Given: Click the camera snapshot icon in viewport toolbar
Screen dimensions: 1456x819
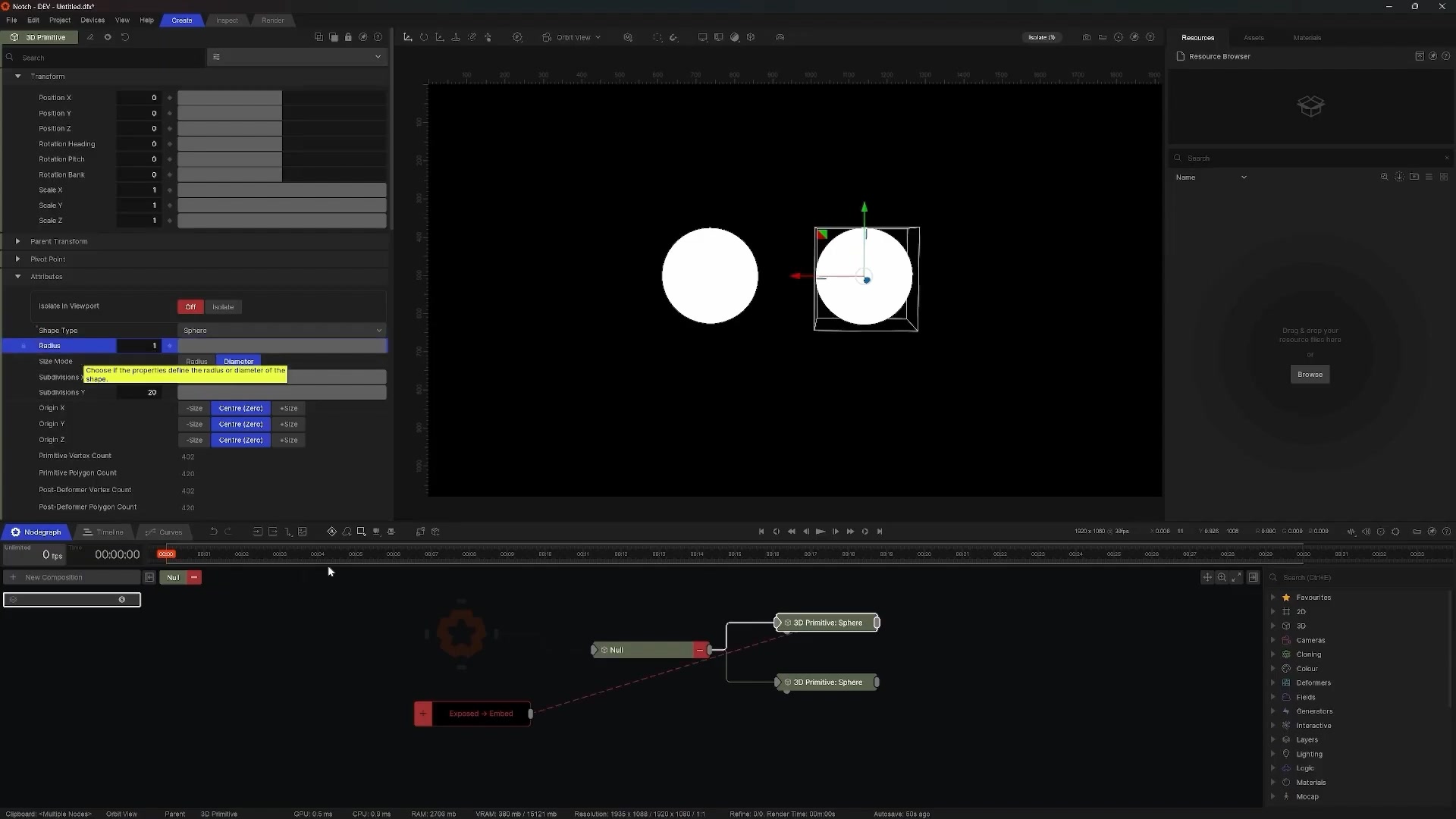Looking at the screenshot, I should point(1087,37).
